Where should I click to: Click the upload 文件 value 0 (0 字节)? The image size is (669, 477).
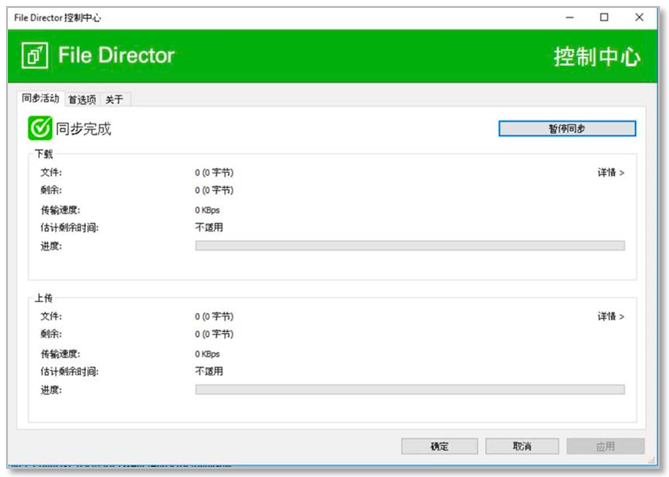214,316
